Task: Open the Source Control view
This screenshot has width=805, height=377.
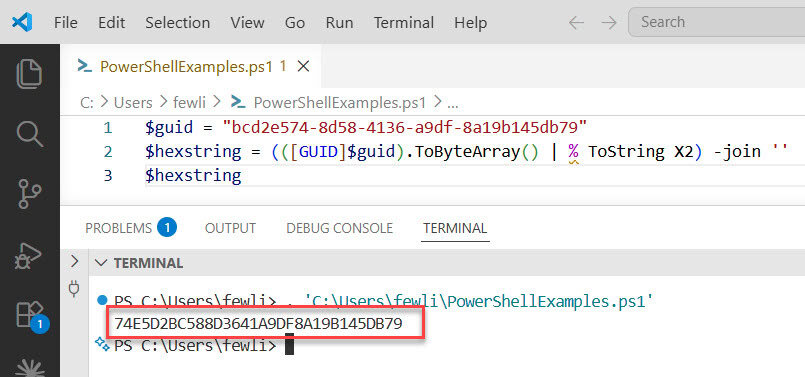Action: coord(29,194)
